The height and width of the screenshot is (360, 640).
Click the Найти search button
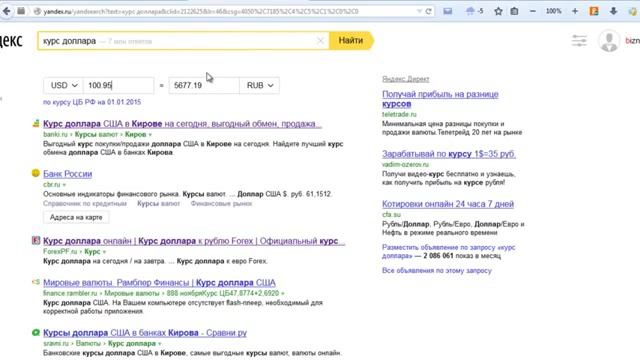[x=351, y=40]
